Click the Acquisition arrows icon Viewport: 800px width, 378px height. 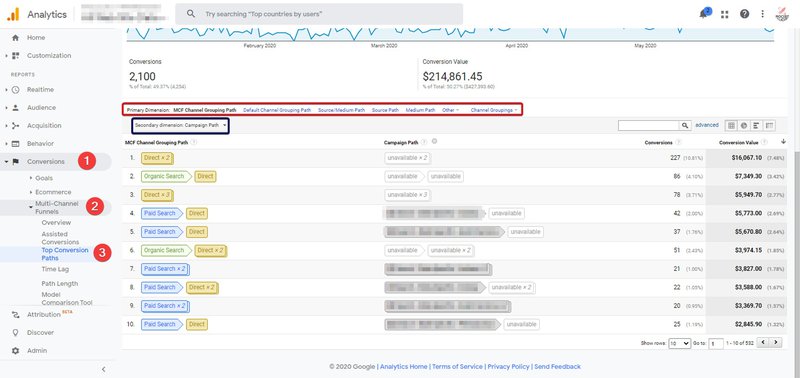[x=15, y=125]
